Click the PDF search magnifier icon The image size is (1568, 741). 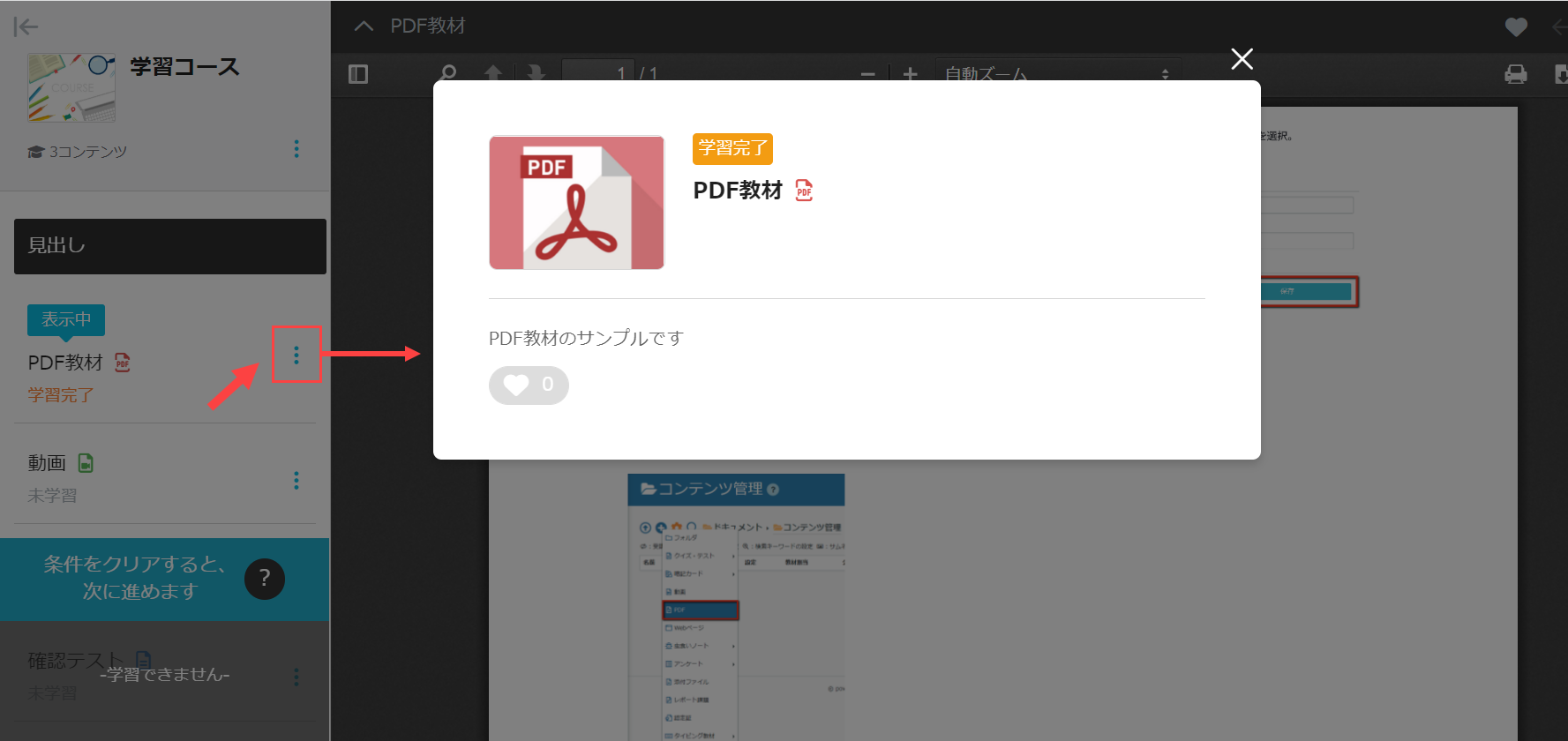(448, 72)
